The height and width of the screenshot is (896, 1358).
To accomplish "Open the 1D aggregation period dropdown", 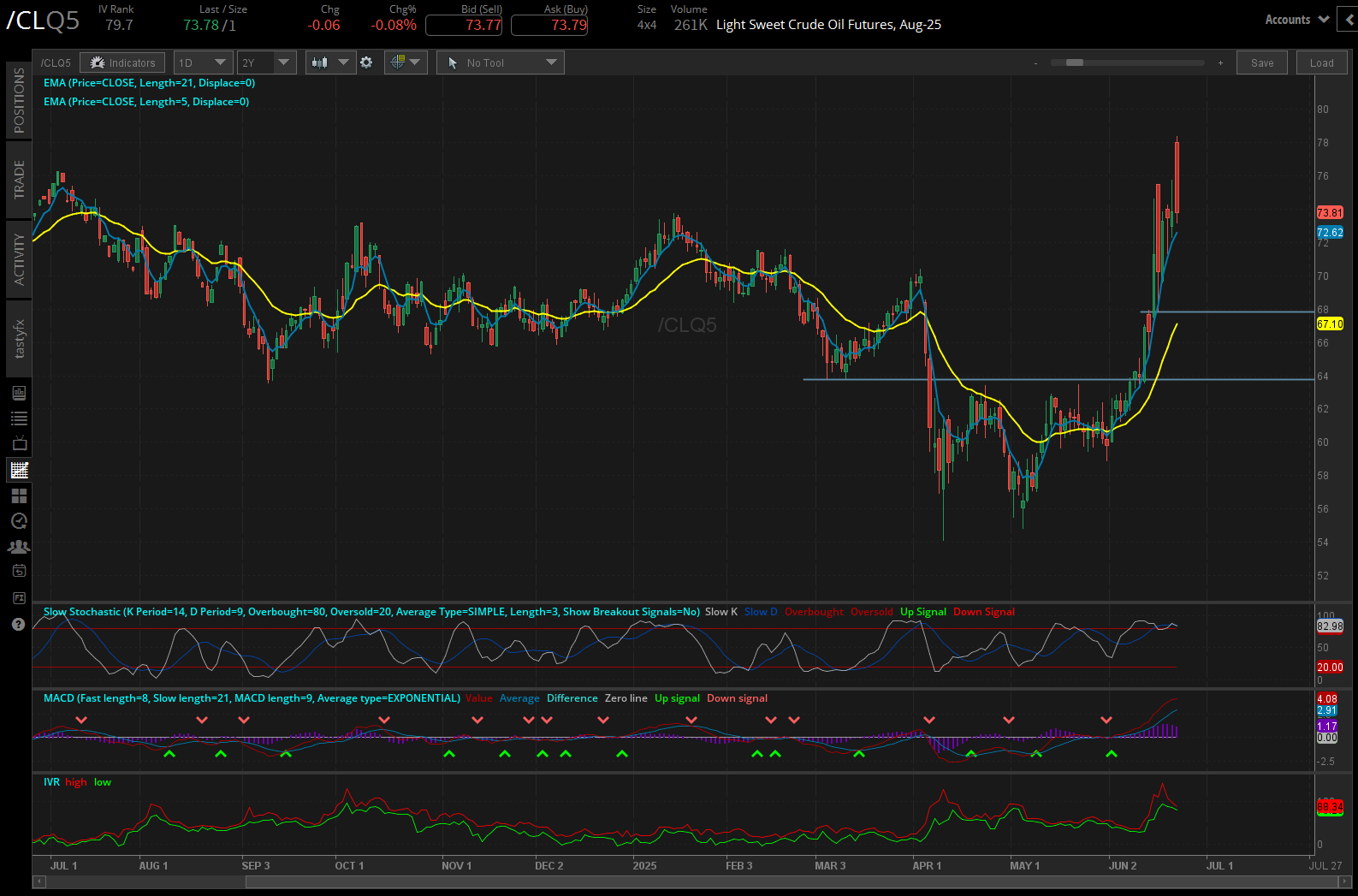I will tap(203, 62).
